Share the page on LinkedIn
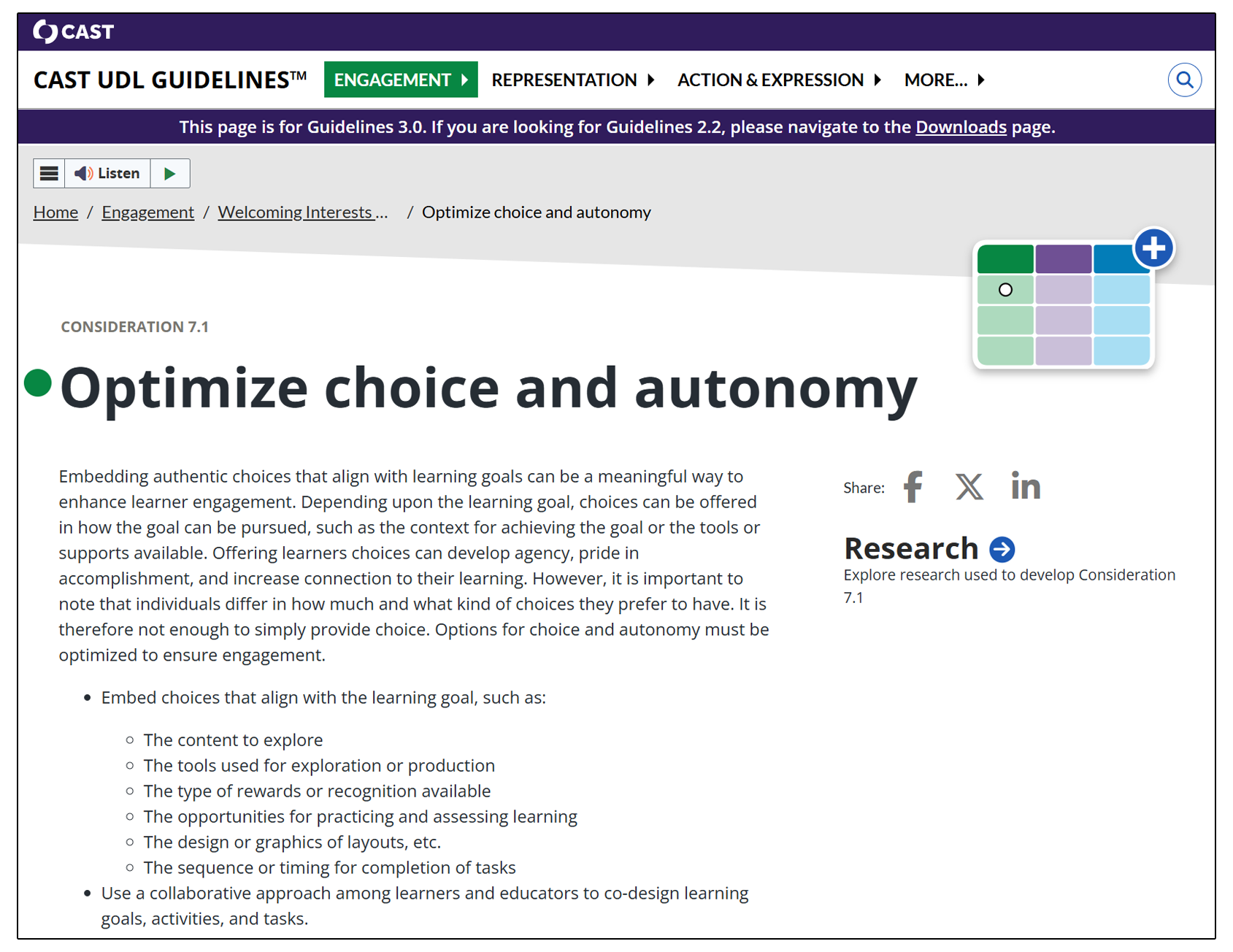1233x952 pixels. [x=1026, y=486]
